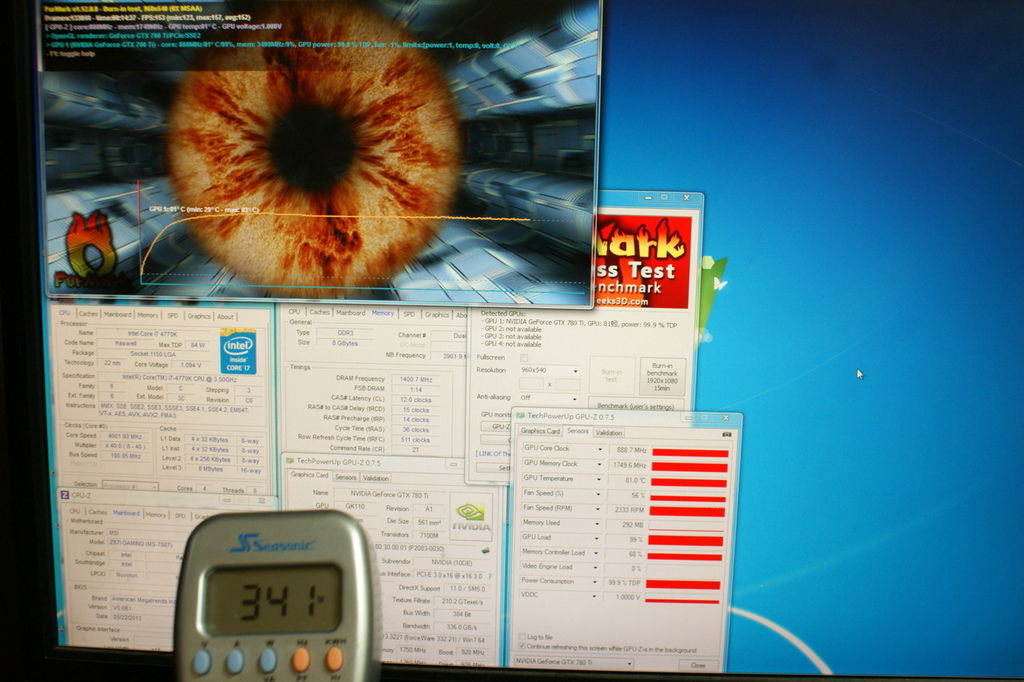Open the GPU Temperature sensor dropdown
1024x682 pixels.
pos(598,479)
